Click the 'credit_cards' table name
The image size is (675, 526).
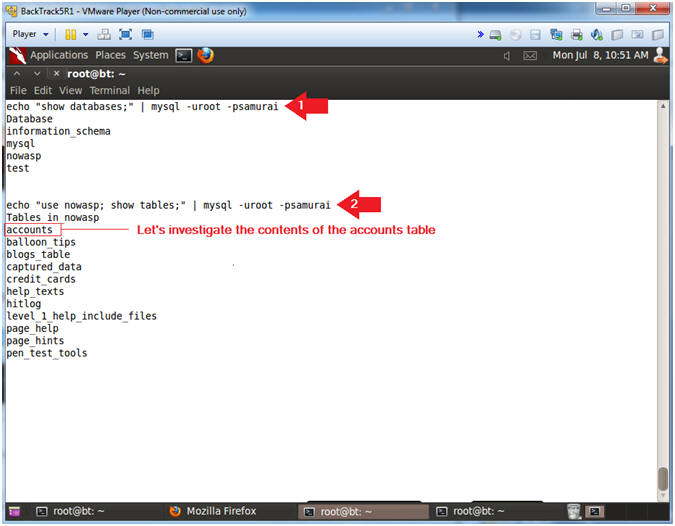(41, 279)
